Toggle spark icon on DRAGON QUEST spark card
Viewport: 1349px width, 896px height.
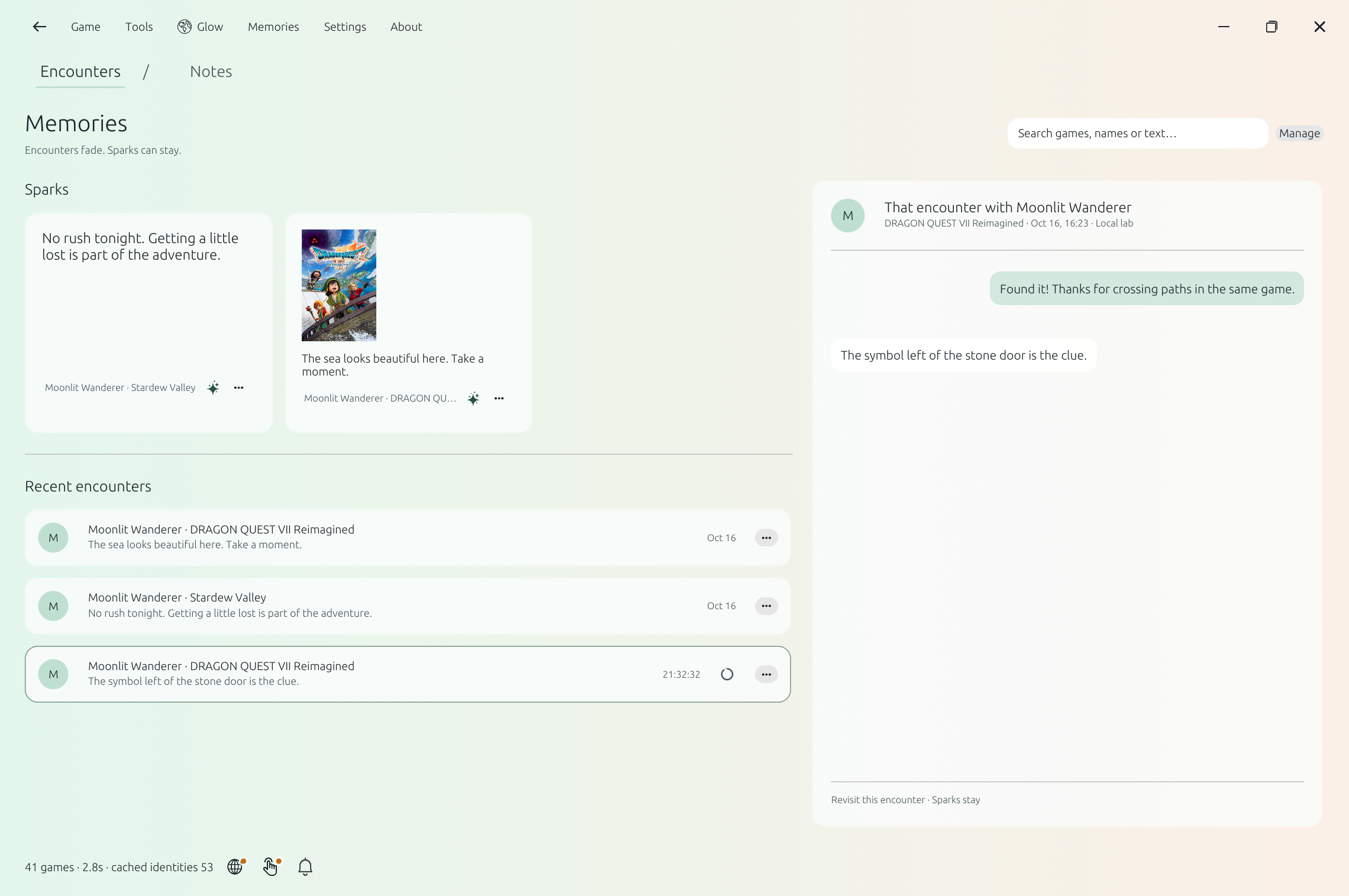click(473, 398)
